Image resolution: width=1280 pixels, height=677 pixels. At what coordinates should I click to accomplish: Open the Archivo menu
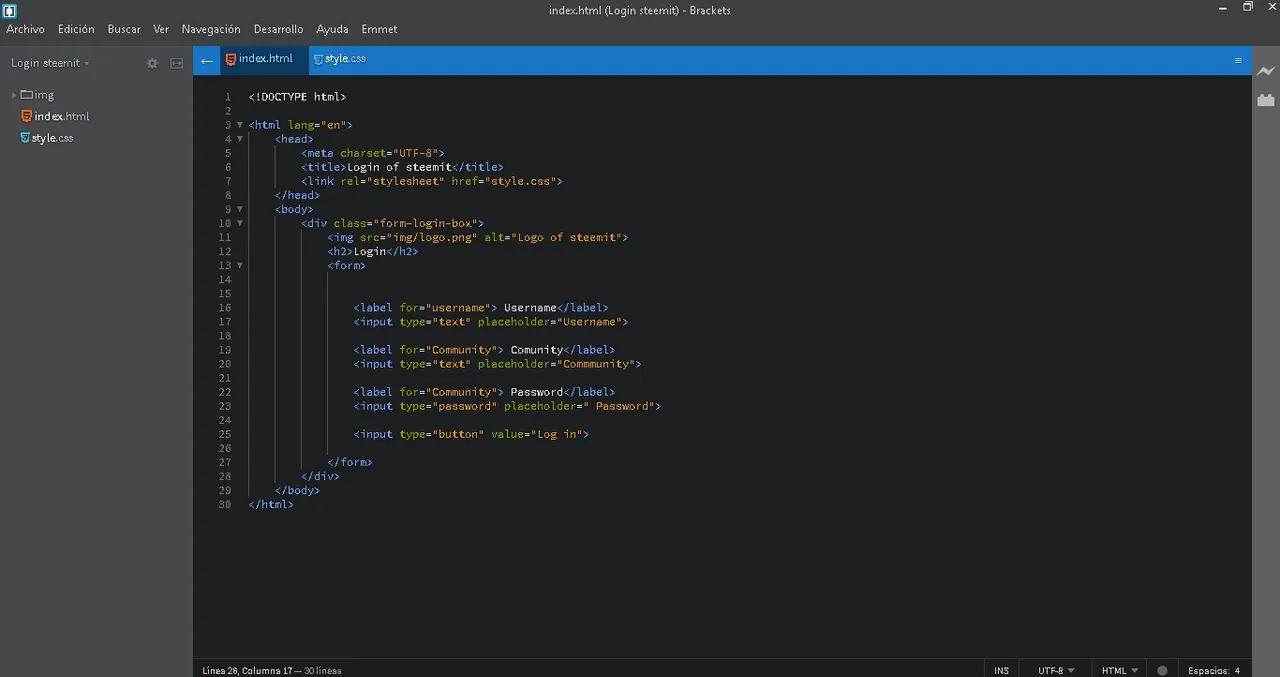pos(26,29)
